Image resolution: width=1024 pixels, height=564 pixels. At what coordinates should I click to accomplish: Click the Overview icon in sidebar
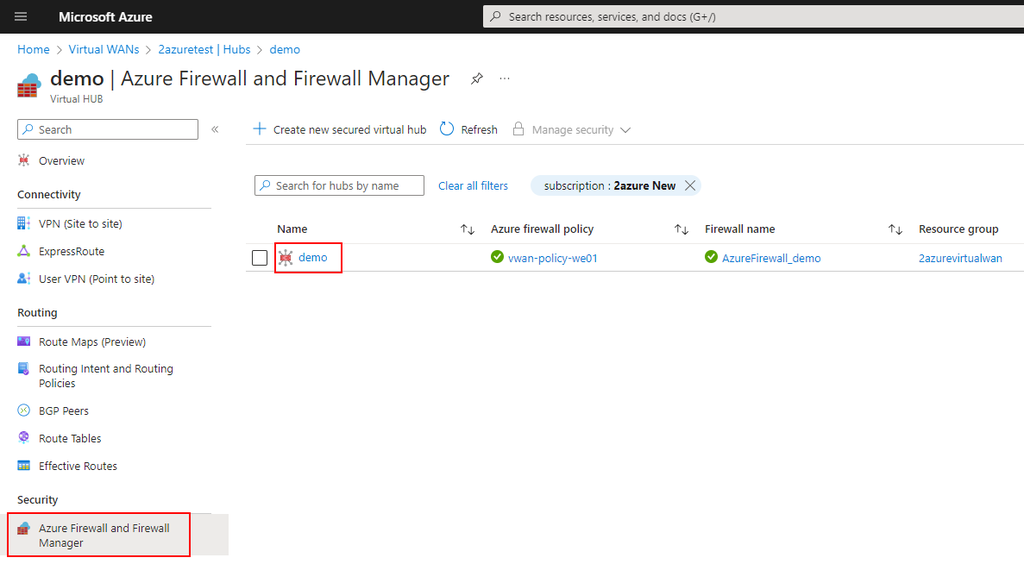click(24, 160)
